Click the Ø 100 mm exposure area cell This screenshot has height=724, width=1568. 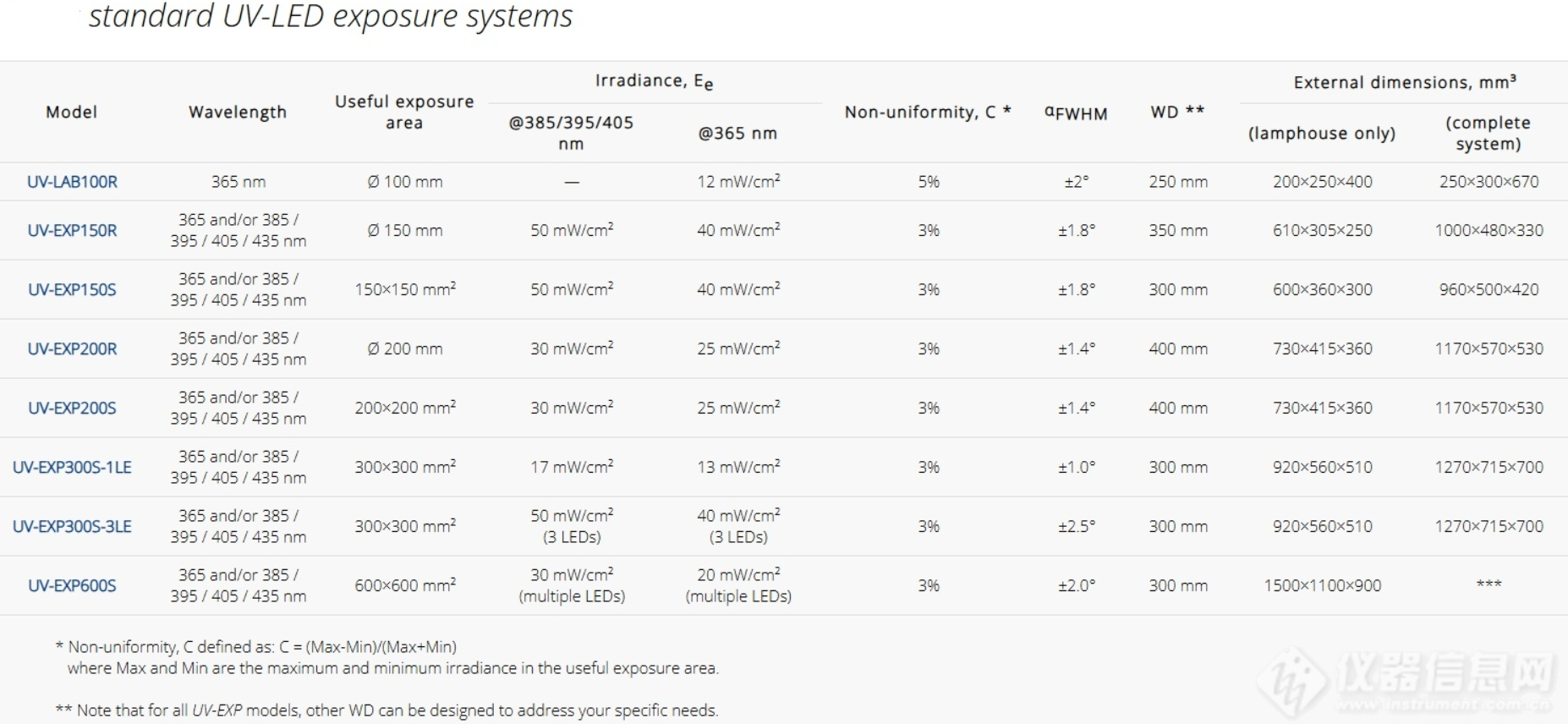pyautogui.click(x=404, y=182)
